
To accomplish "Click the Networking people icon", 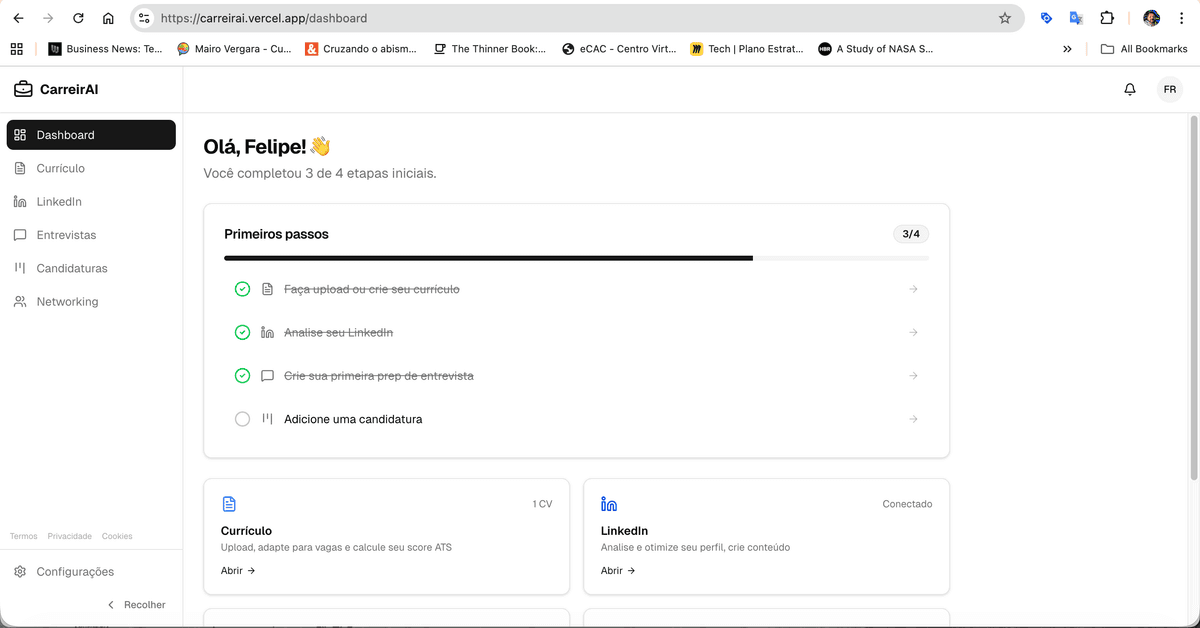I will coord(22,301).
